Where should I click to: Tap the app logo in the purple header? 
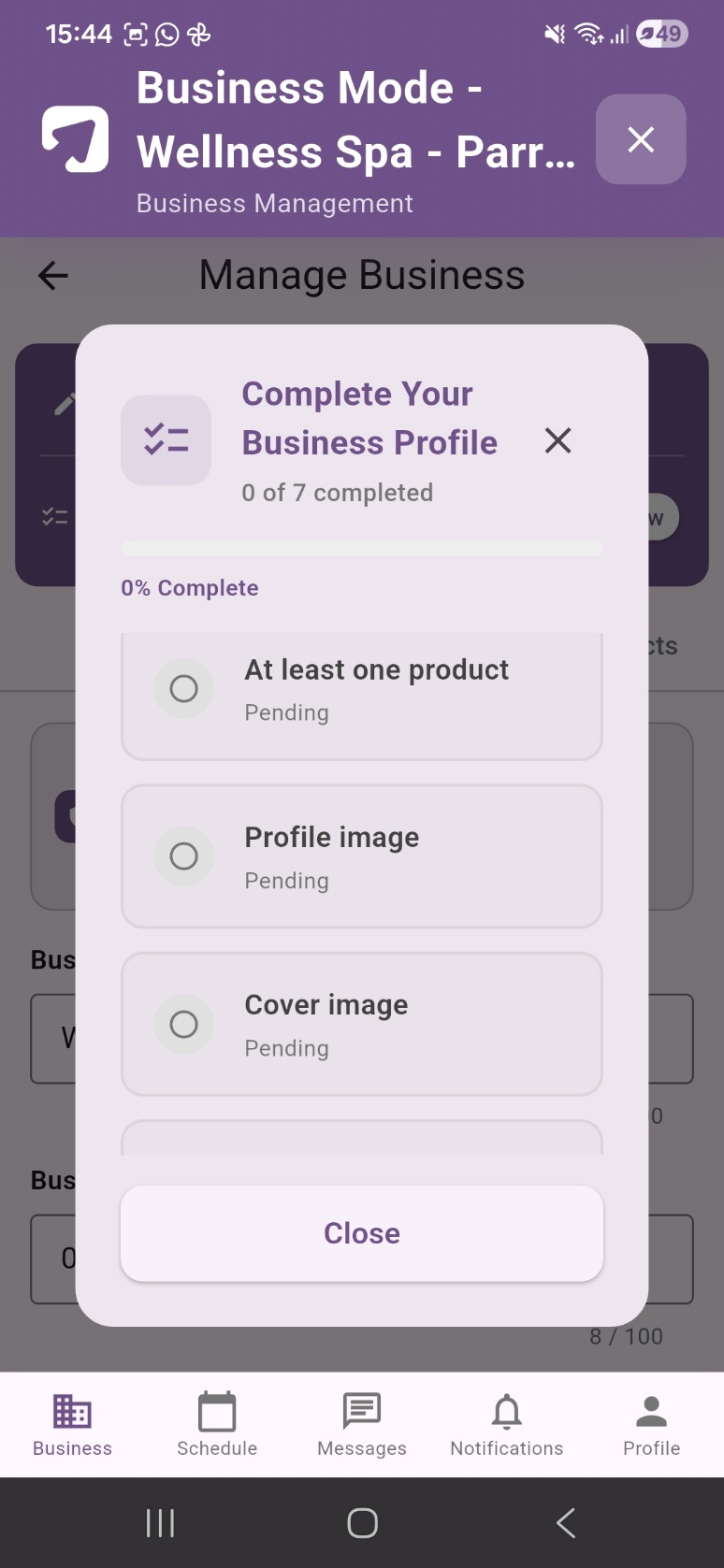(75, 139)
